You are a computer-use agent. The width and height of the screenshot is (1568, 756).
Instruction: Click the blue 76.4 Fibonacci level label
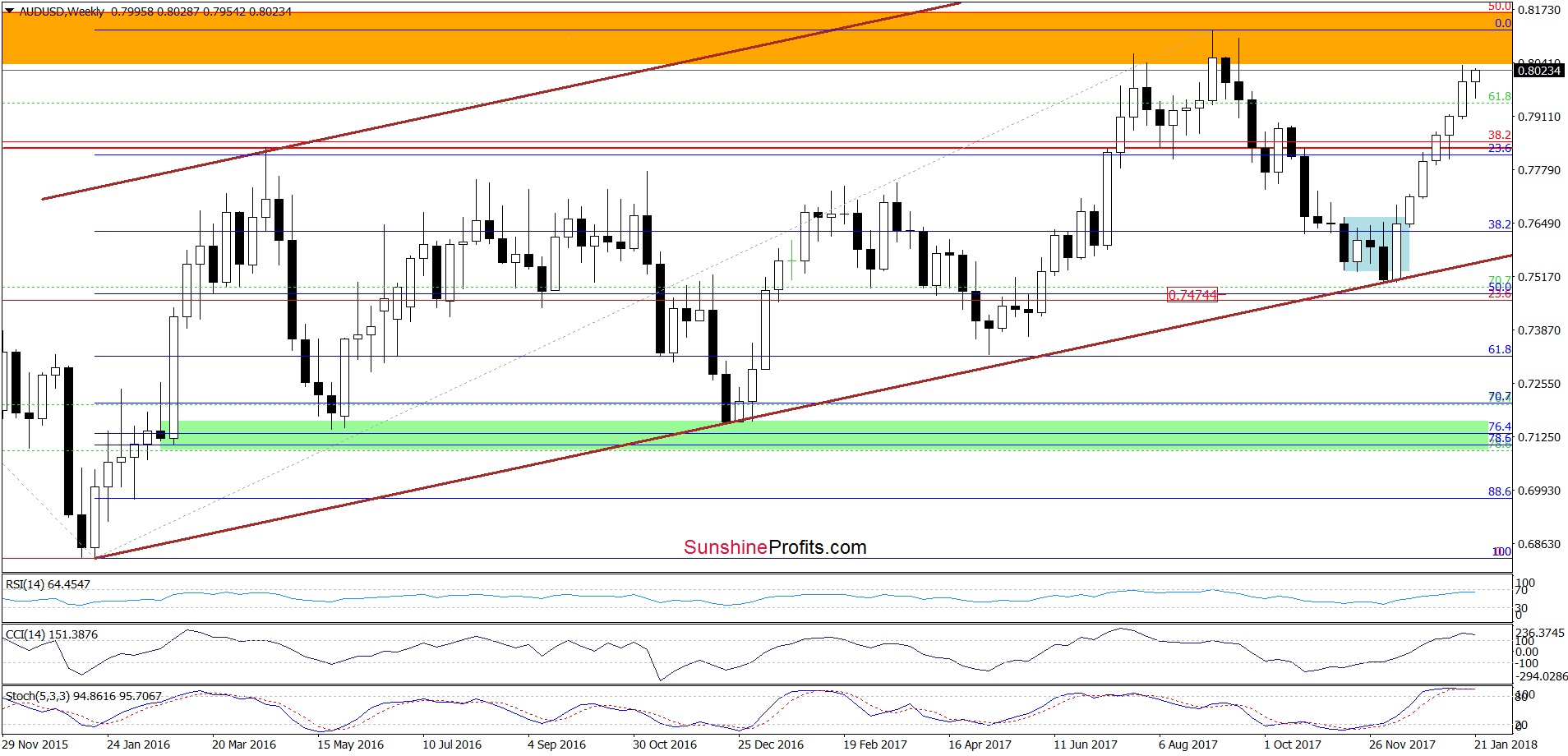1500,426
